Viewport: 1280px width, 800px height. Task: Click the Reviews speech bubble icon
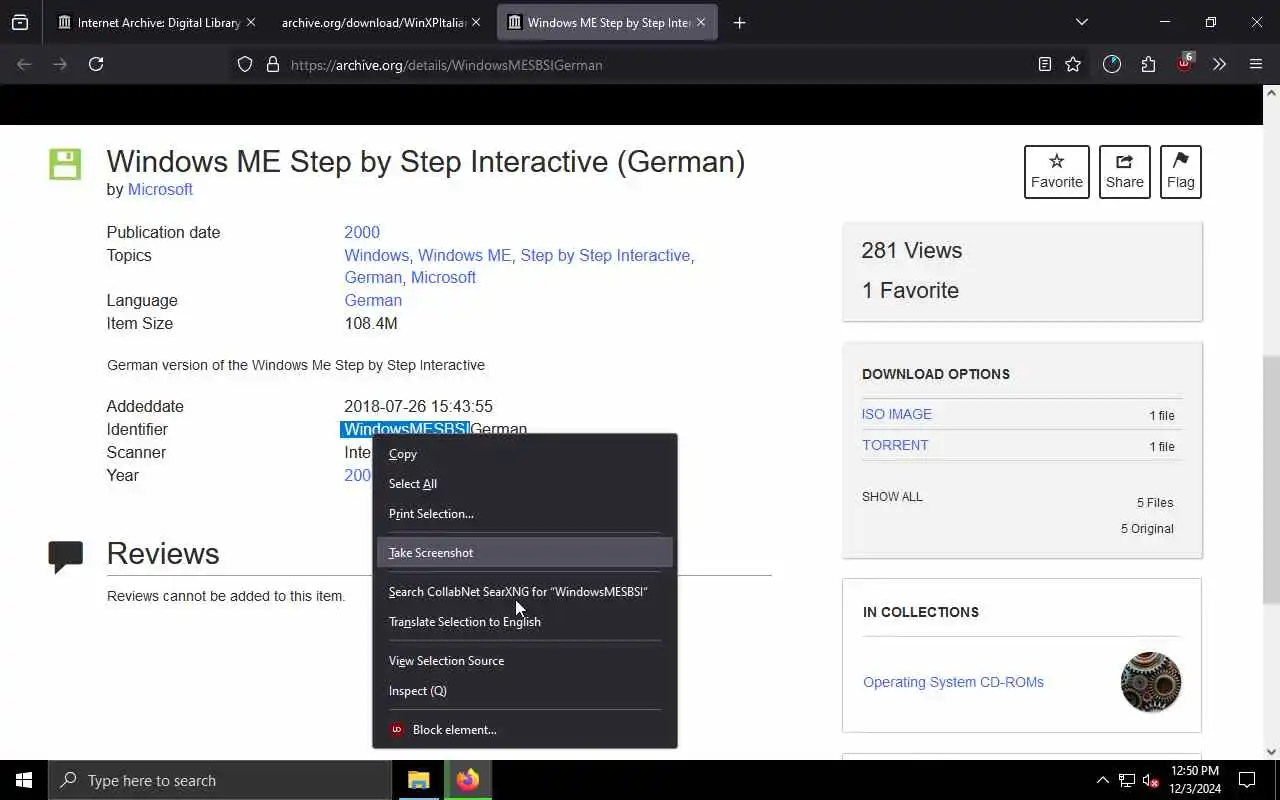point(65,556)
